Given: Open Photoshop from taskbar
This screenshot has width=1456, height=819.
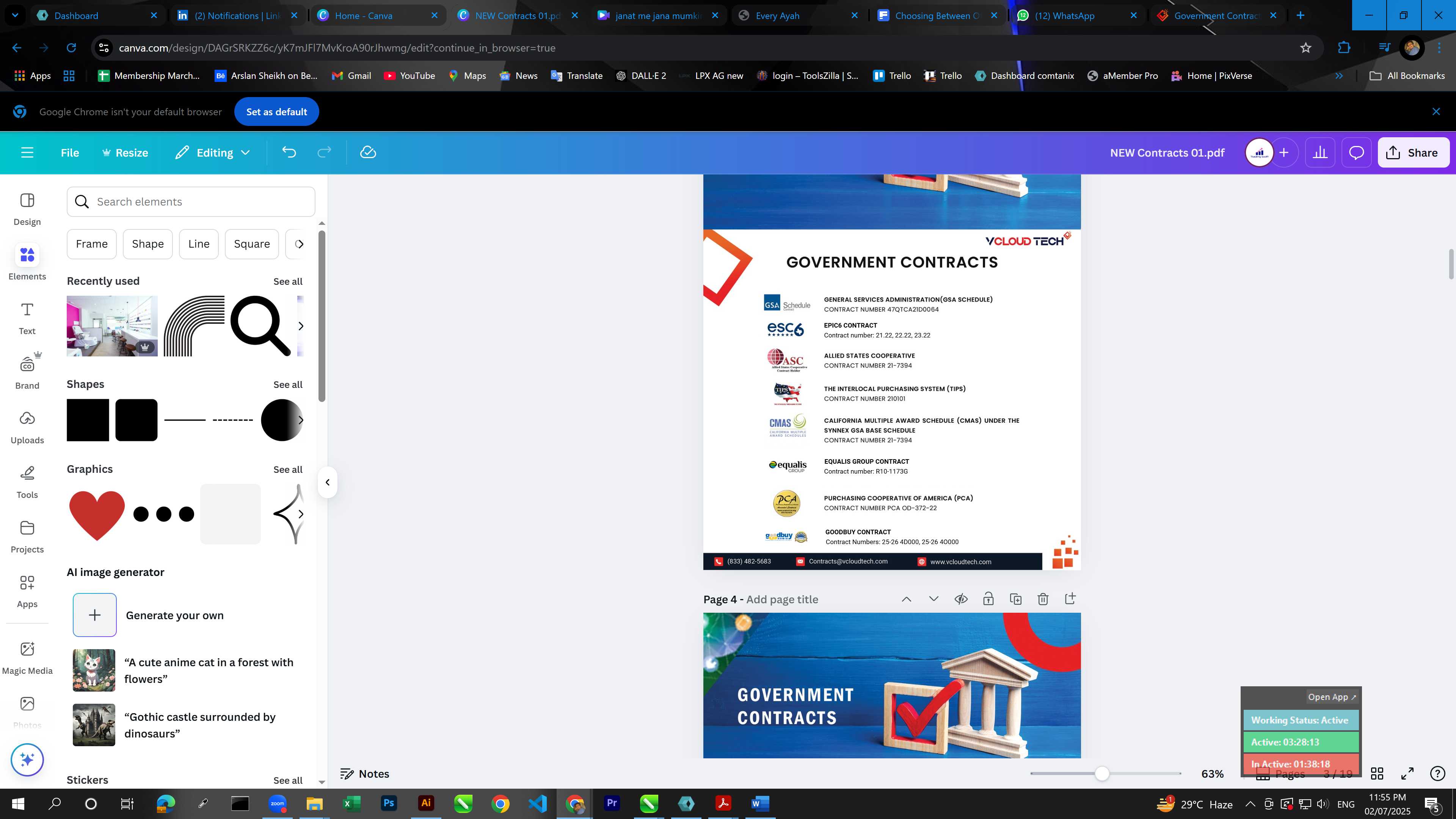Looking at the screenshot, I should [389, 804].
